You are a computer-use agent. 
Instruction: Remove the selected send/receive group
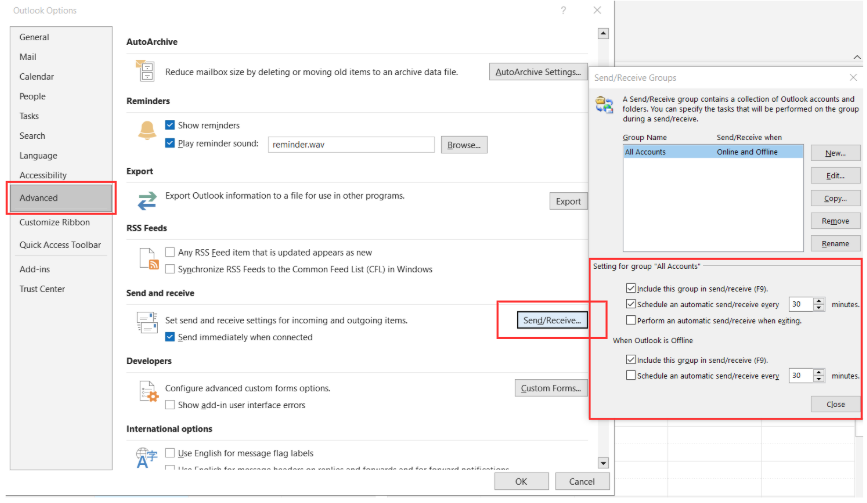pyautogui.click(x=835, y=221)
